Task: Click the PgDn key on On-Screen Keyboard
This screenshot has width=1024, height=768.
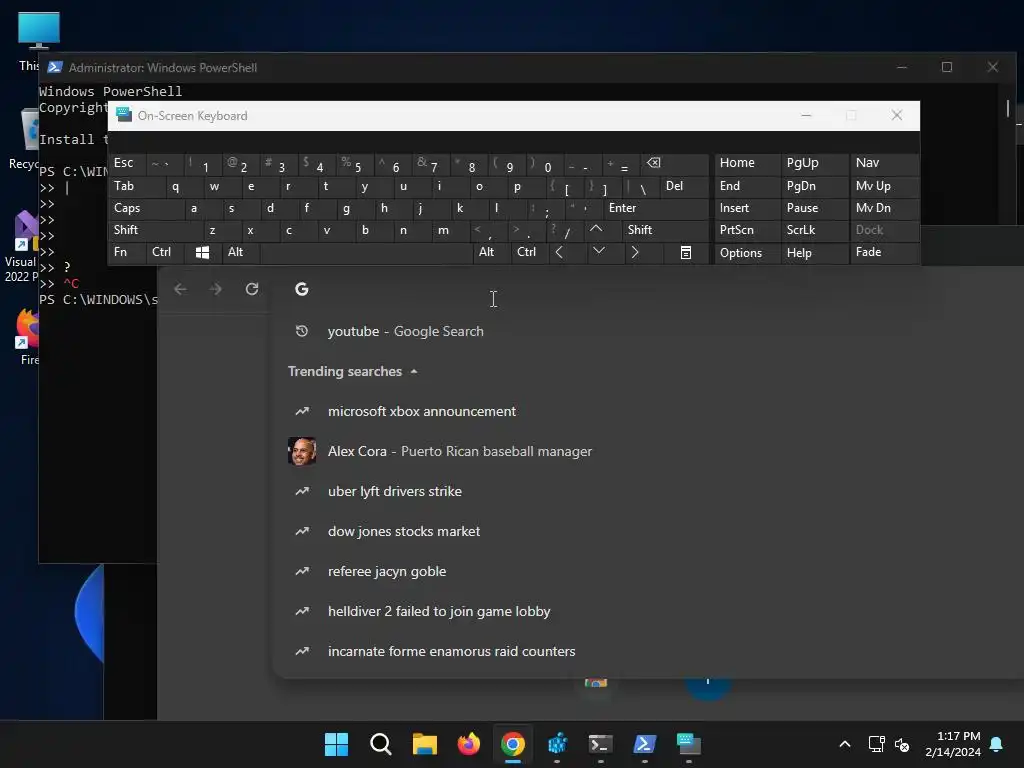Action: click(x=814, y=186)
